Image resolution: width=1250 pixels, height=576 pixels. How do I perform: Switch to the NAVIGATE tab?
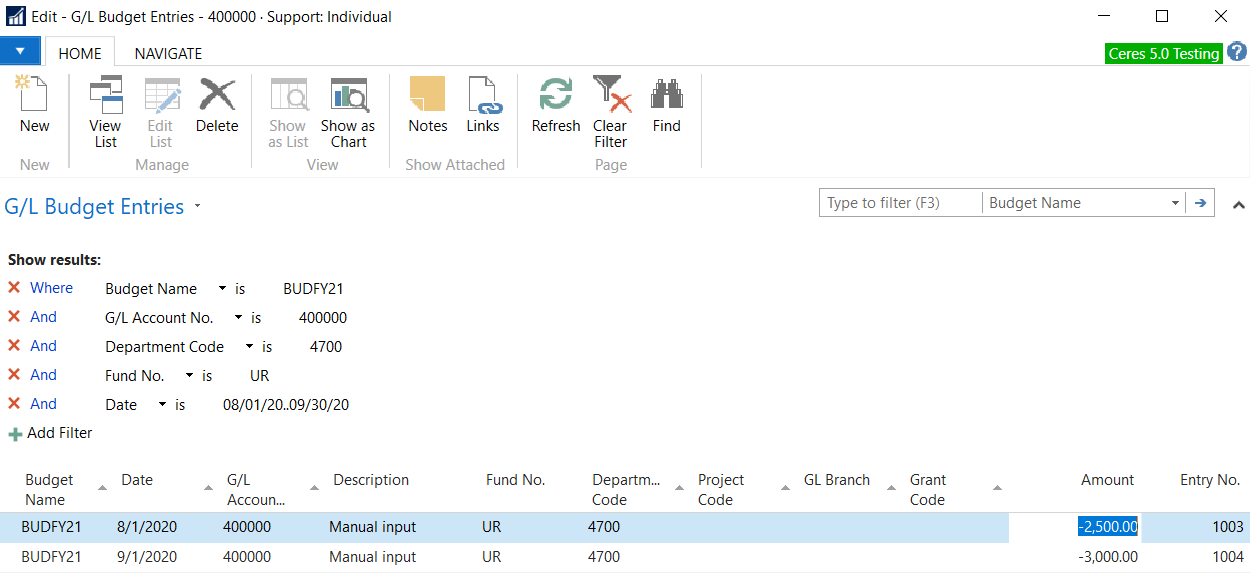click(168, 54)
